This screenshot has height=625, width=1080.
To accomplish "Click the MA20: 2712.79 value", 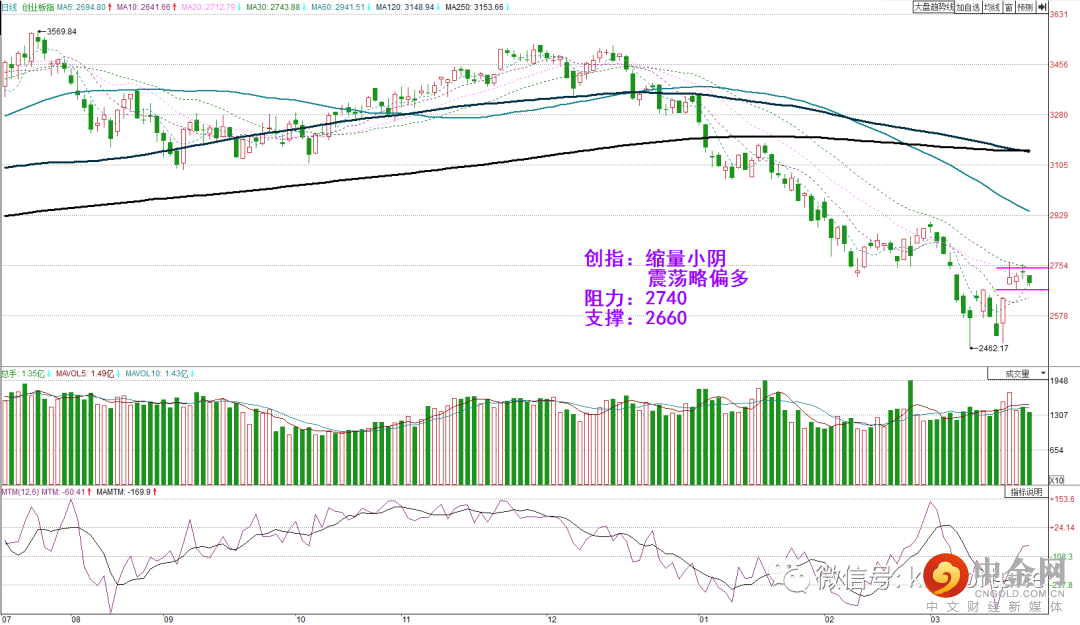I will [211, 7].
